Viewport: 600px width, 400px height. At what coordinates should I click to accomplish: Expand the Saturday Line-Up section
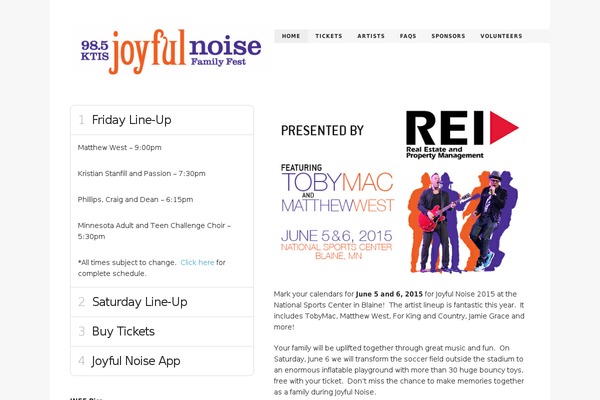click(162, 302)
